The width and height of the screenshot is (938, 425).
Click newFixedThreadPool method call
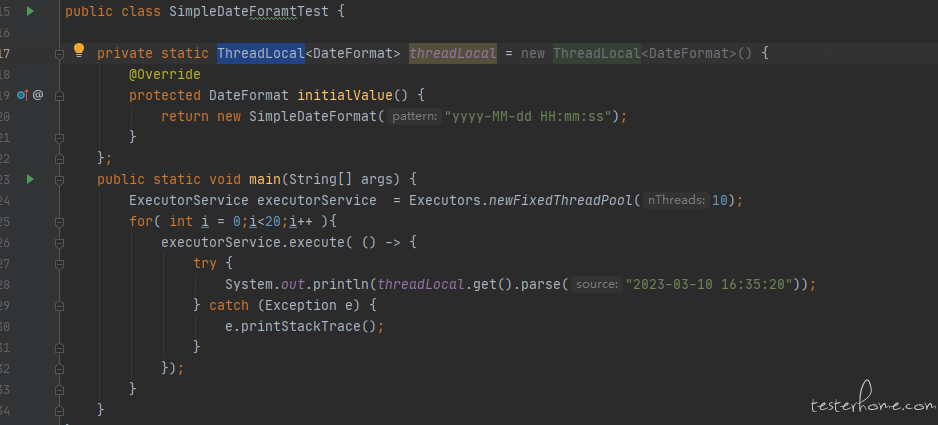tap(561, 200)
